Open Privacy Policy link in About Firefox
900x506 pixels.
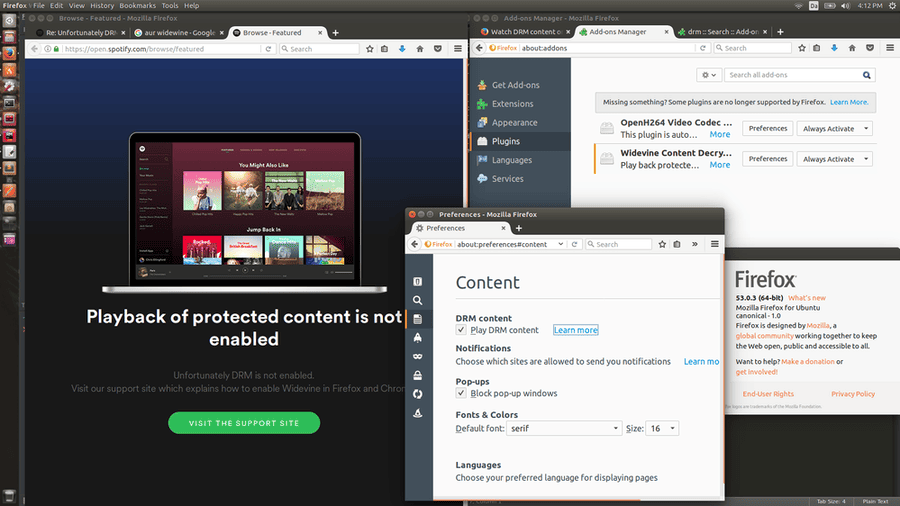click(853, 394)
